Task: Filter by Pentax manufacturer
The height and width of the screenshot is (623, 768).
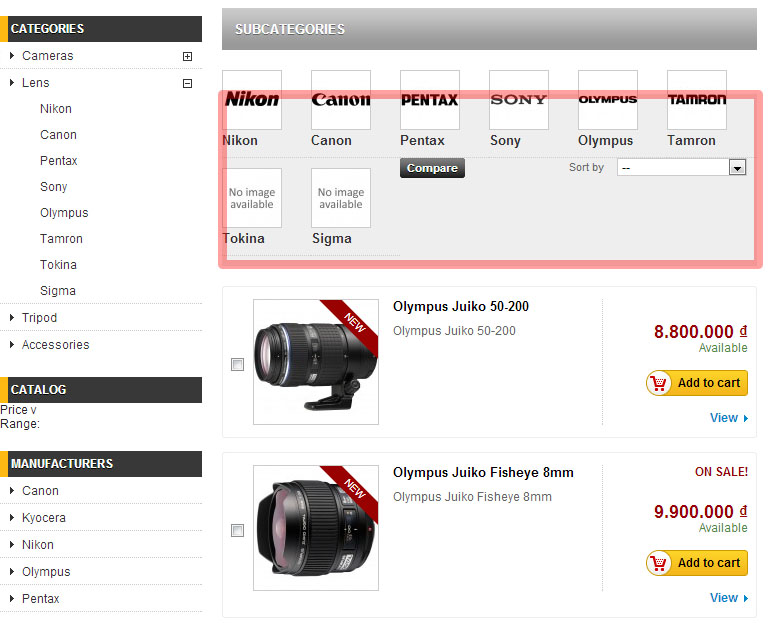Action: [41, 599]
